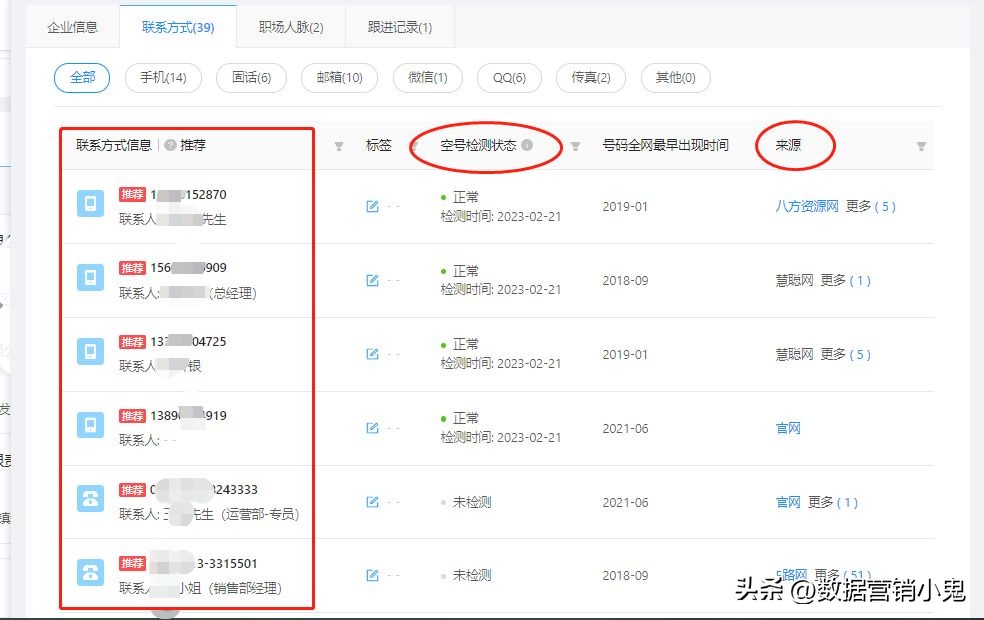Click mobile icon for number ending 919
Image resolution: width=984 pixels, height=620 pixels.
[x=90, y=425]
